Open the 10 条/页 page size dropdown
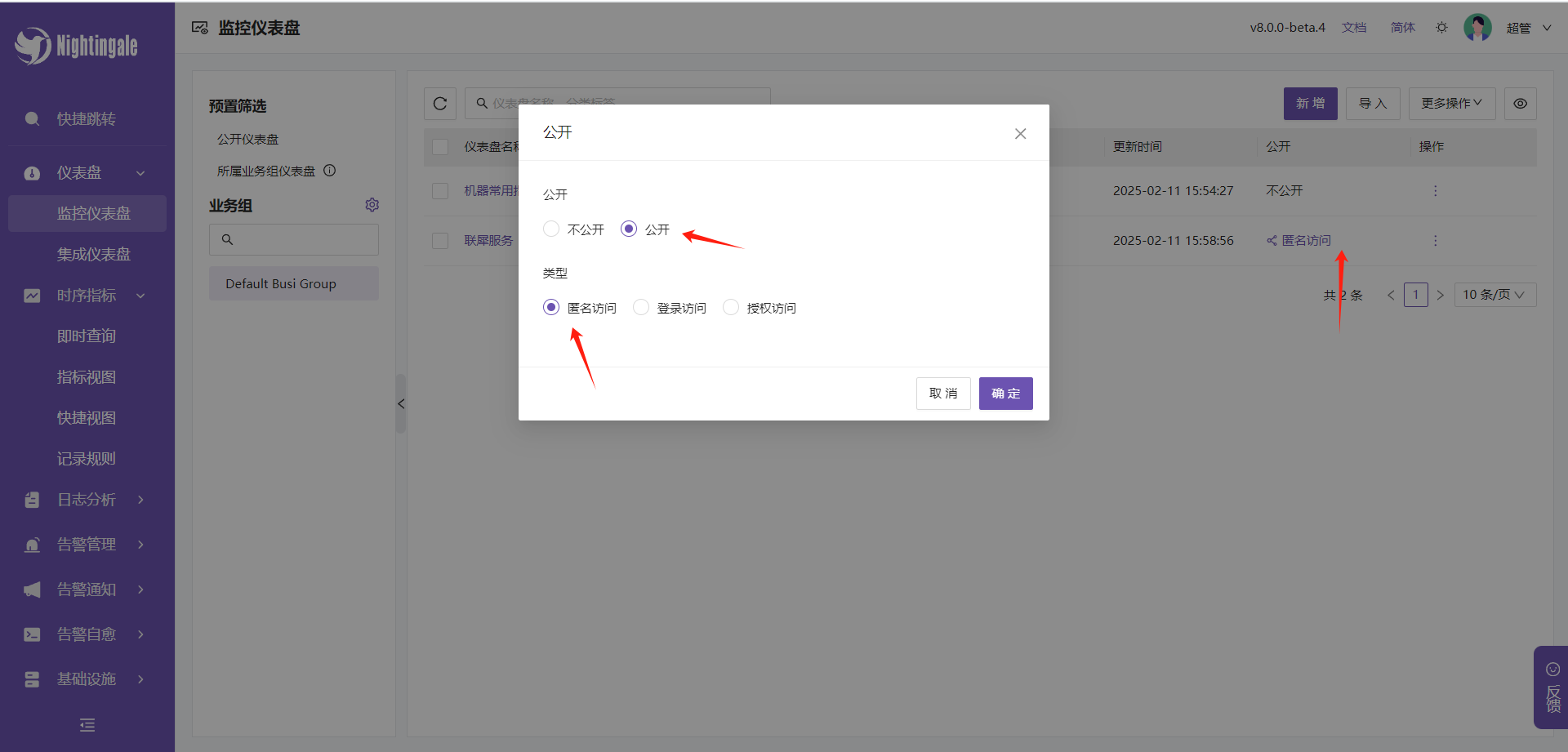This screenshot has width=1568, height=752. (1494, 295)
